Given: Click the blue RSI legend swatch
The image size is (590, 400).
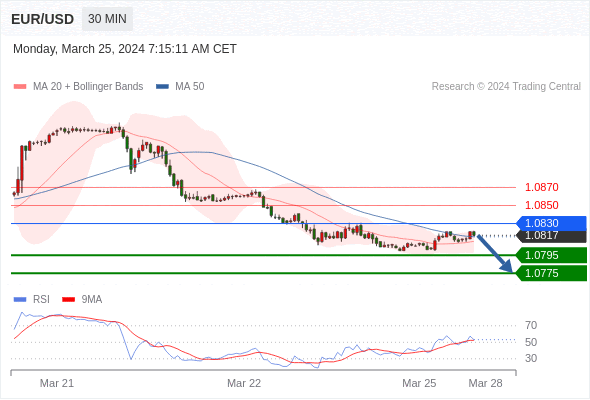Looking at the screenshot, I should pos(20,300).
